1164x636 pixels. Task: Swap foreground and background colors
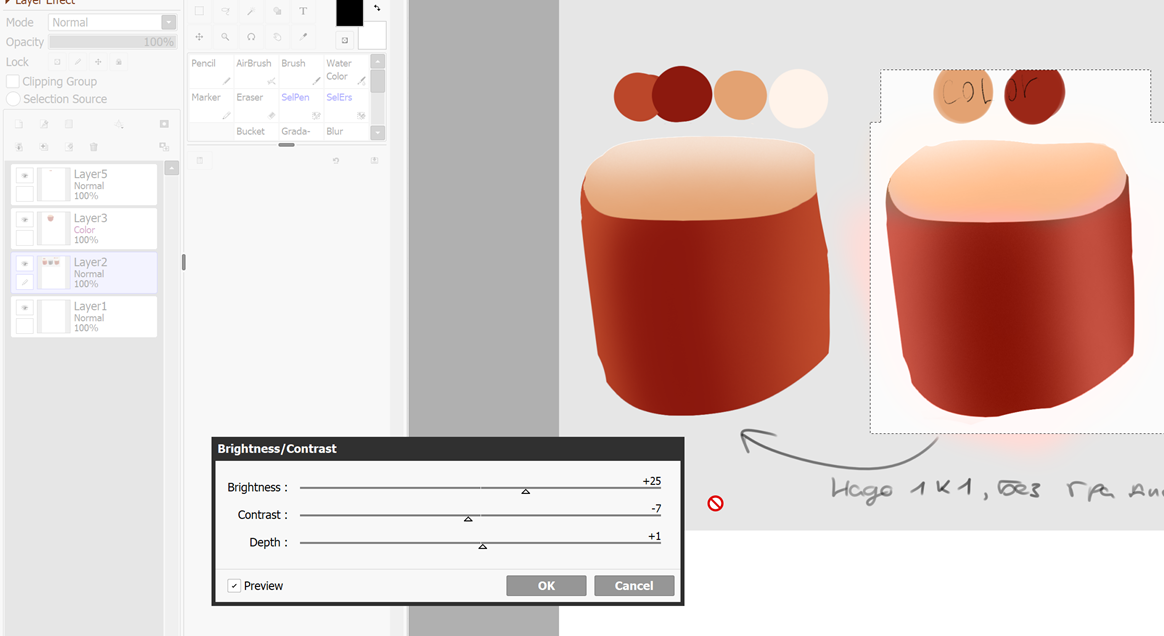click(x=377, y=8)
